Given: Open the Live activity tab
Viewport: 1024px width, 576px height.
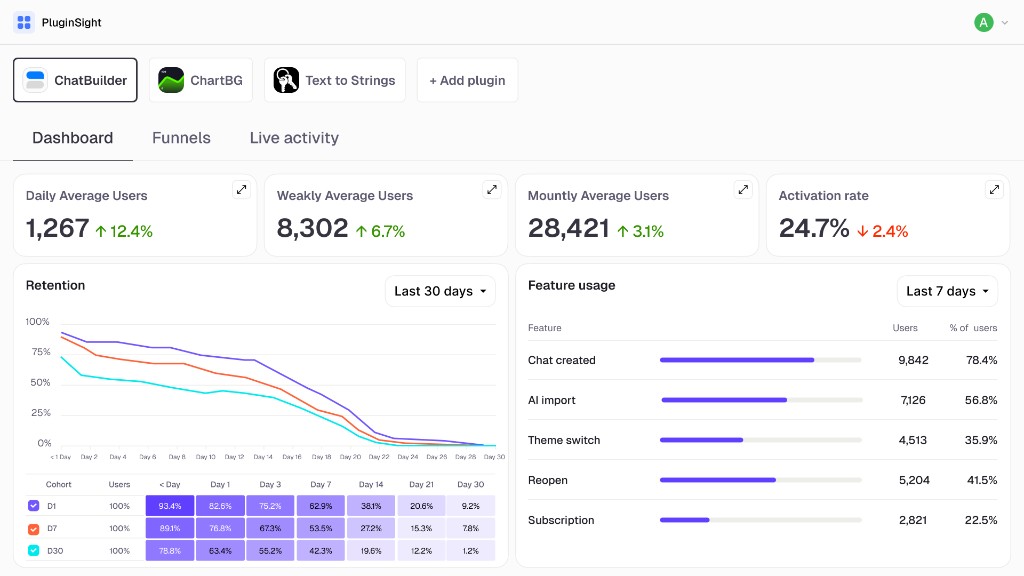Looking at the screenshot, I should click(294, 138).
